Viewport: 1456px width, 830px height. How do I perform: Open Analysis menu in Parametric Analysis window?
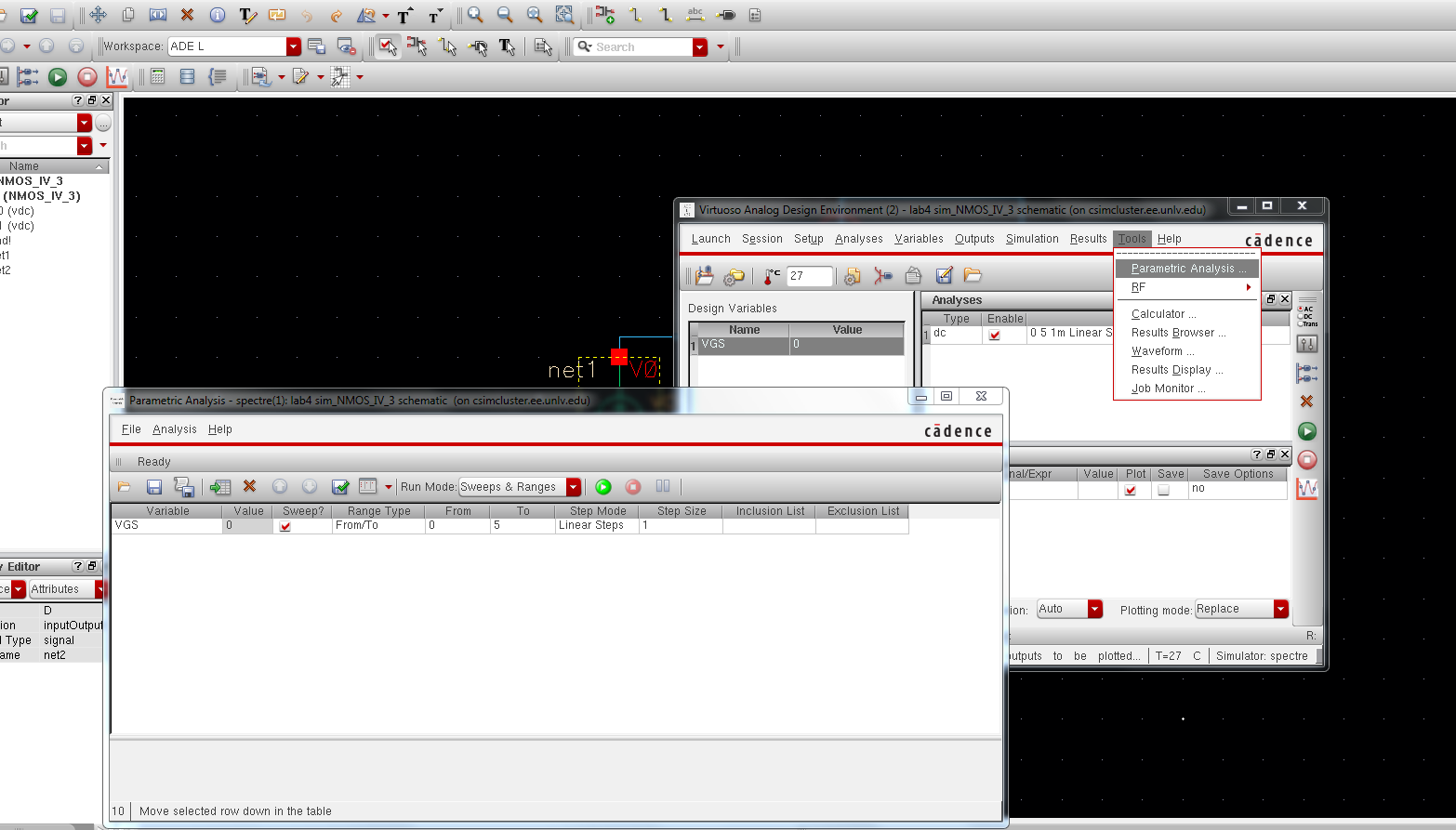175,429
